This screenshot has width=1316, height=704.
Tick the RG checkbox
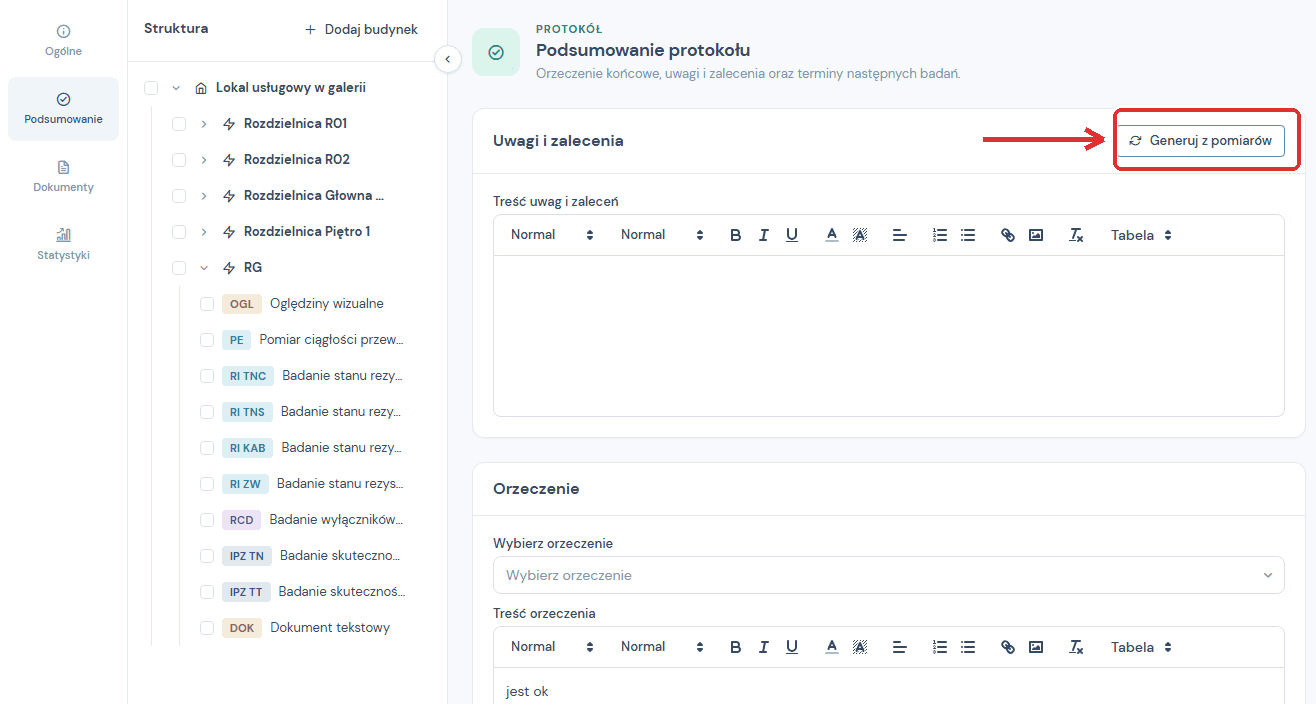click(179, 268)
